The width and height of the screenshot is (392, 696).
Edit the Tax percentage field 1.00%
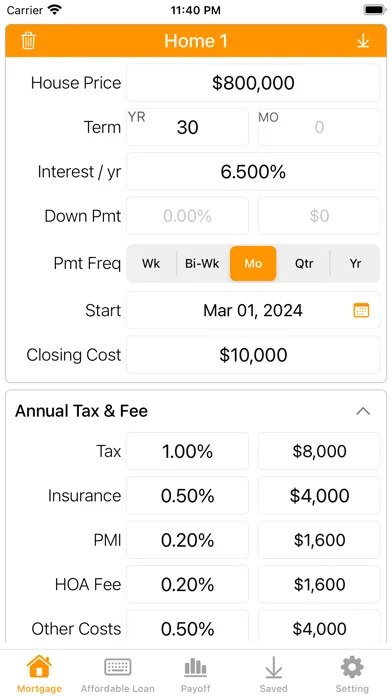[187, 451]
